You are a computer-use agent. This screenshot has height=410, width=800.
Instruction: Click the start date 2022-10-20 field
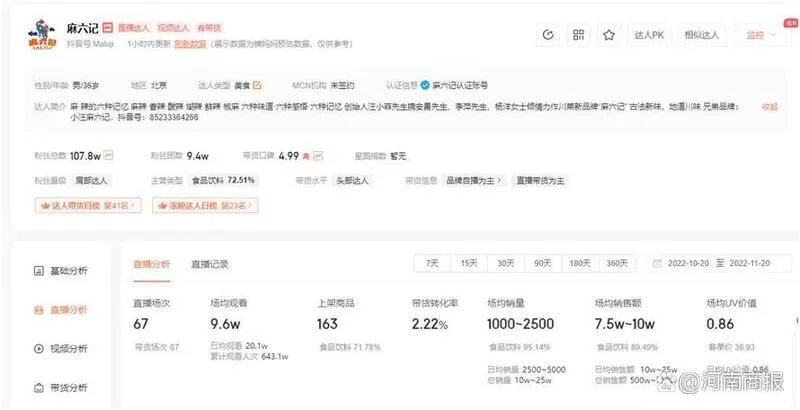coord(688,264)
